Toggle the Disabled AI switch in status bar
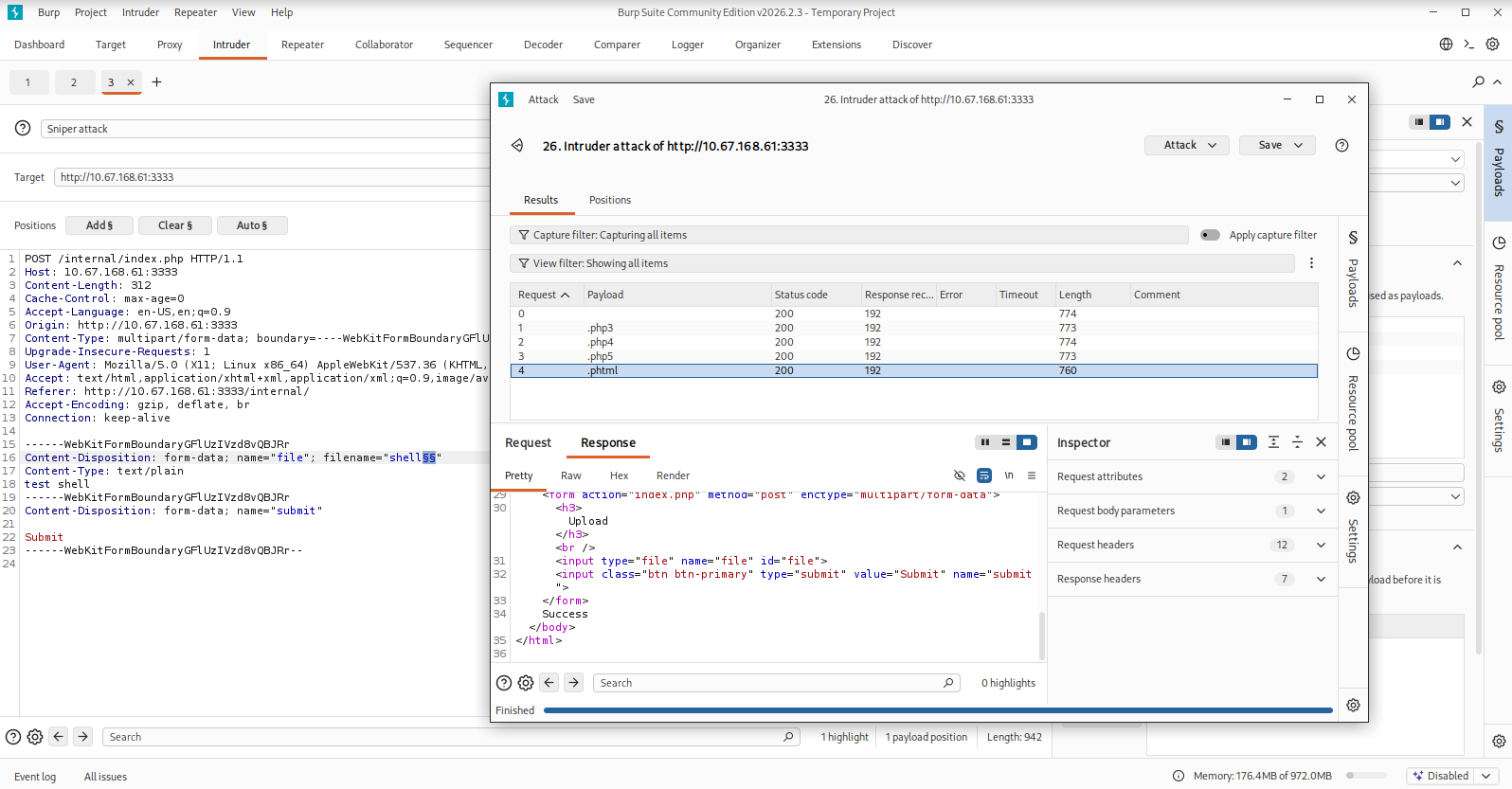 coord(1440,776)
